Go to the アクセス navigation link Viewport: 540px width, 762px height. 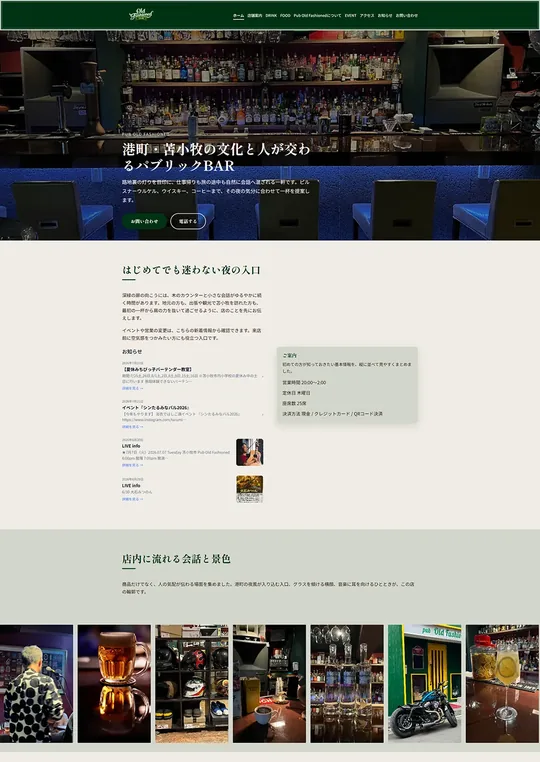point(367,16)
